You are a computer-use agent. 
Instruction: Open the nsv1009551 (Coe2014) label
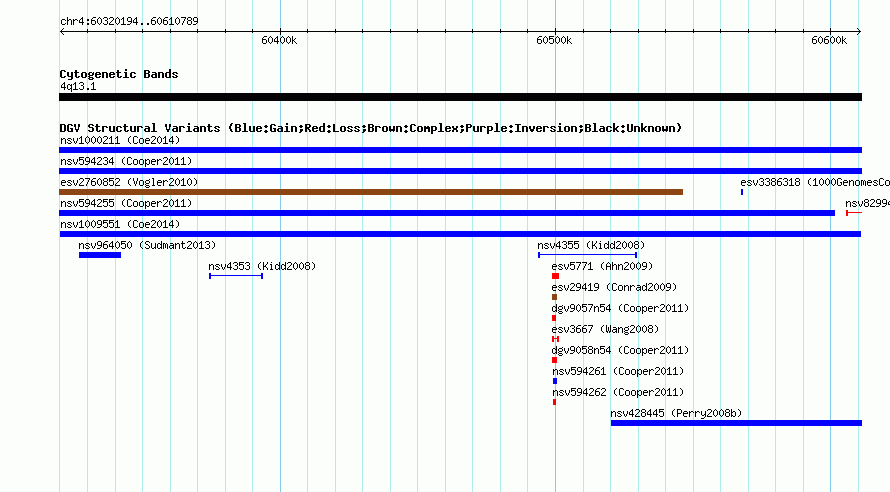click(x=120, y=224)
